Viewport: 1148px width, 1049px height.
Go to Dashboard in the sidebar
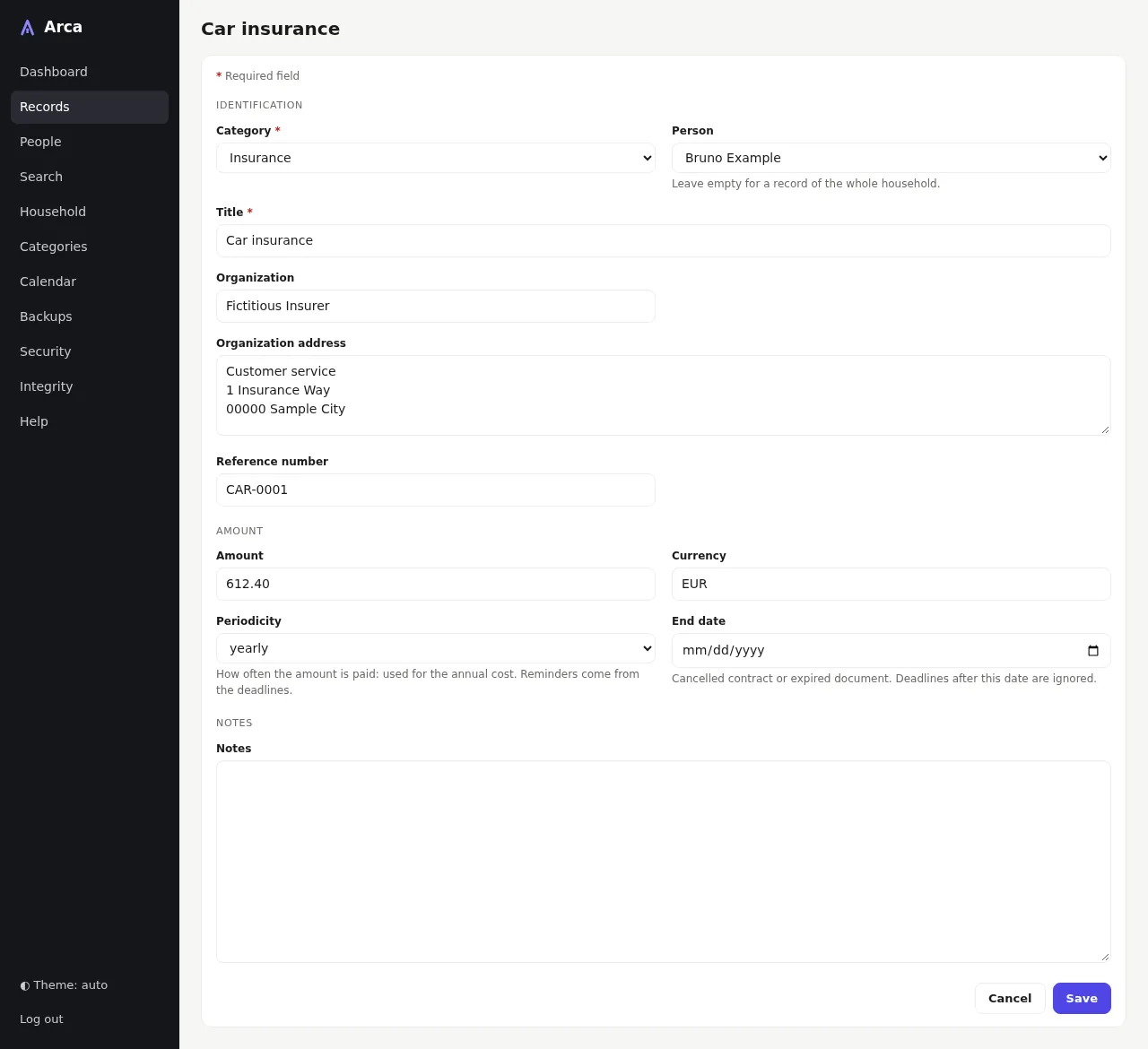click(x=90, y=72)
